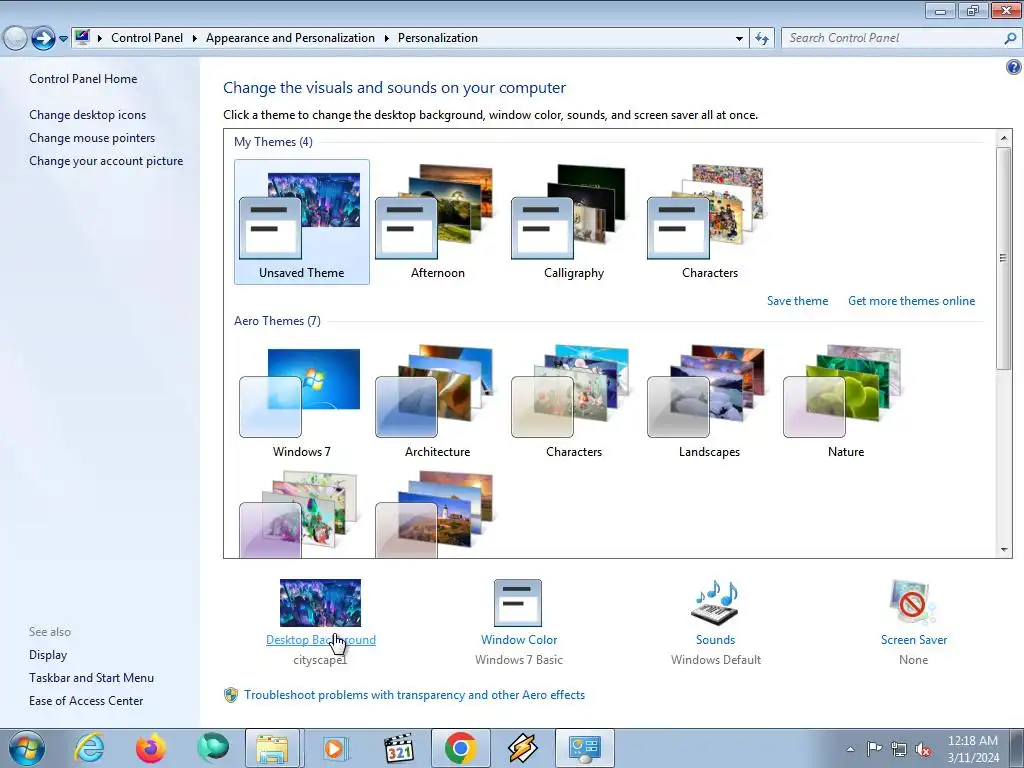The height and width of the screenshot is (768, 1024).
Task: Apply the Afternoon theme
Action: click(x=438, y=221)
